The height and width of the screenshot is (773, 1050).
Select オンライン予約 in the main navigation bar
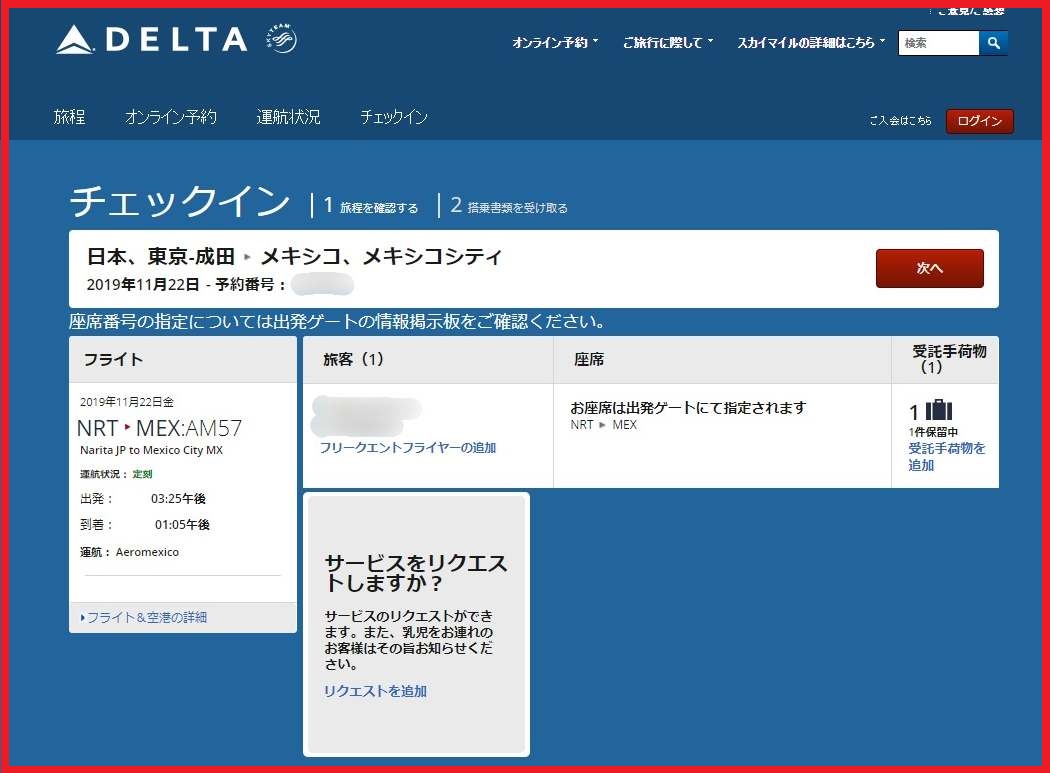(171, 117)
